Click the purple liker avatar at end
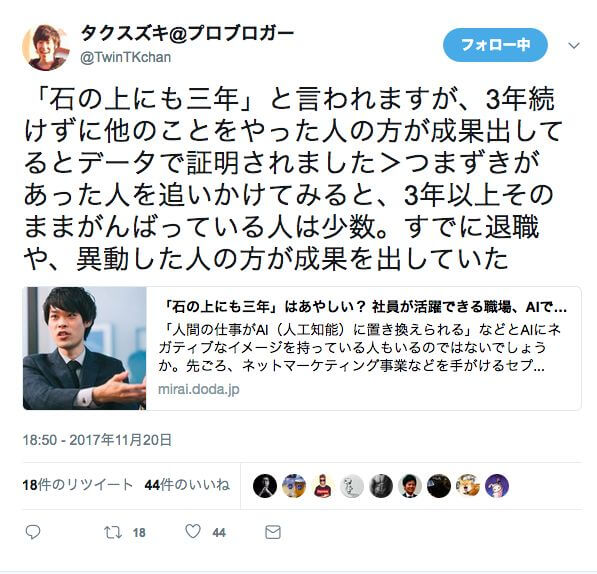 point(497,486)
